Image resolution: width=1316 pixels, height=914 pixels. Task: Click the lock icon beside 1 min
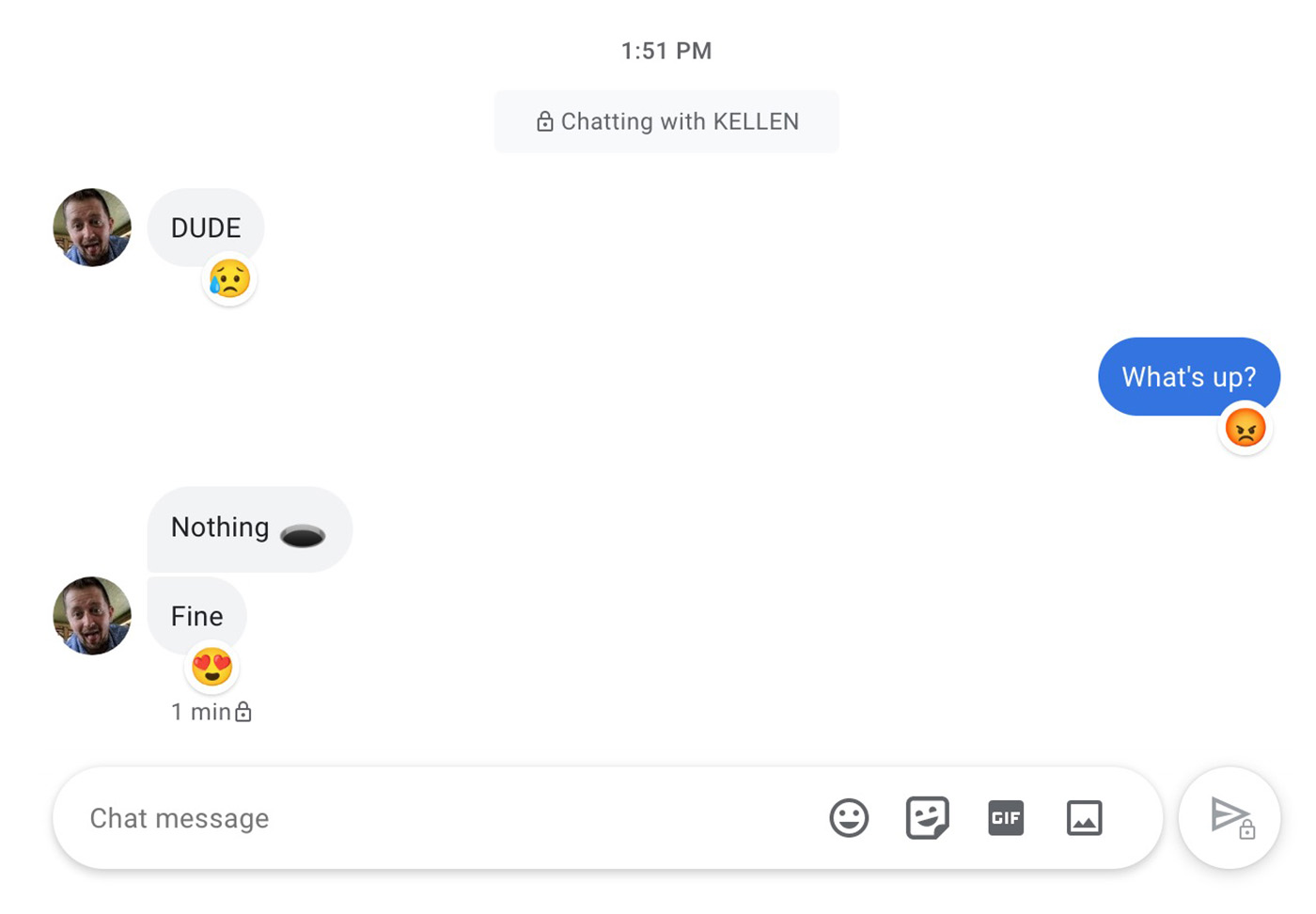tap(243, 712)
